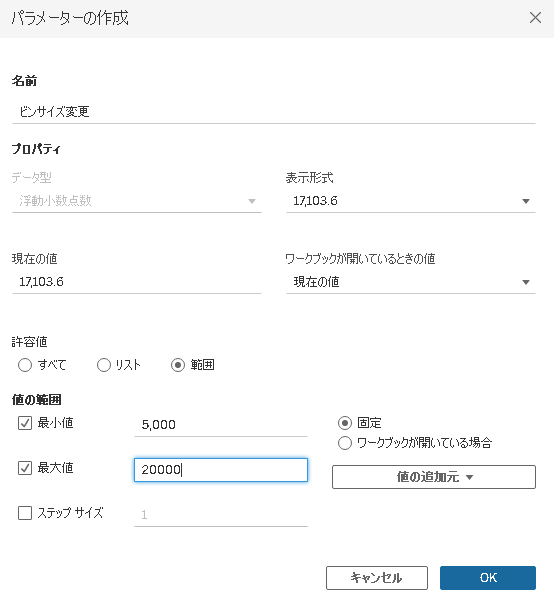The width and height of the screenshot is (554, 607).
Task: Open the disabled データ型 浮動小数点数 dropdown
Action: point(137,201)
